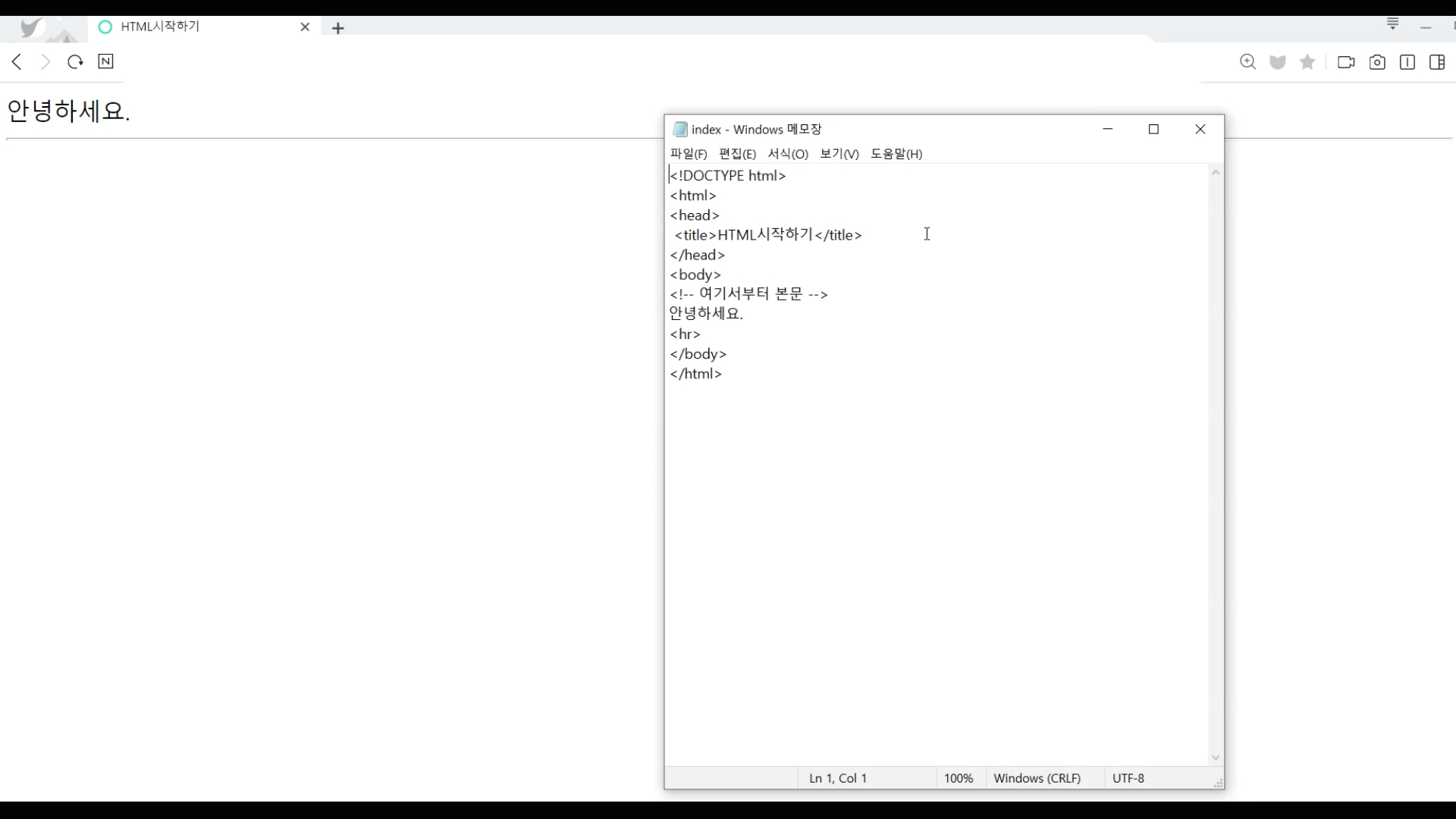Click Notepad scrollbar down arrow

point(1216,758)
